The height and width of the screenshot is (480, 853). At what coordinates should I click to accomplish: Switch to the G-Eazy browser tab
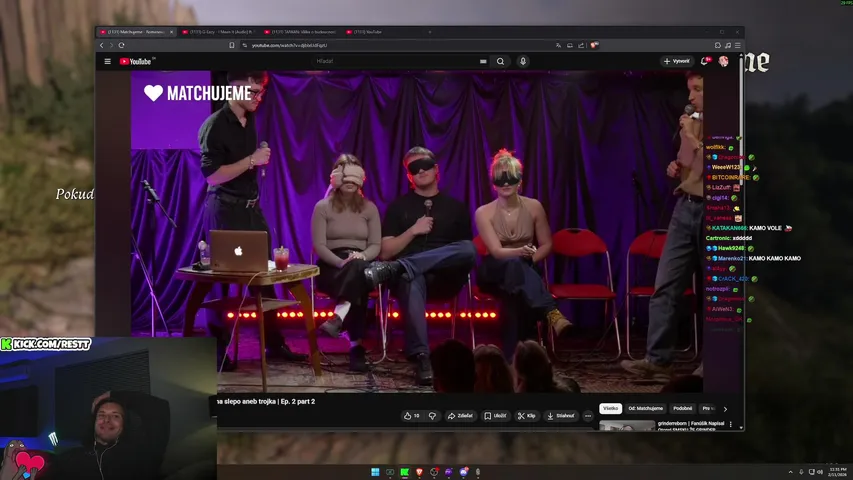tap(219, 32)
